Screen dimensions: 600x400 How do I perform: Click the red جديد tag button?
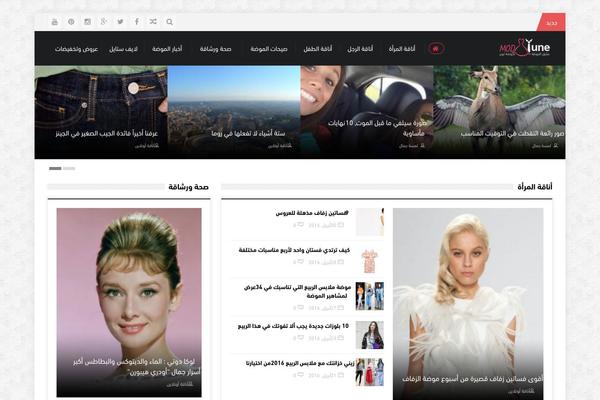(551, 23)
